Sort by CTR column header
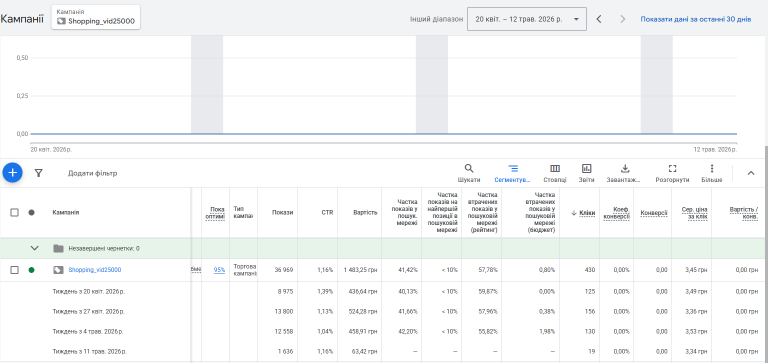 coord(327,213)
